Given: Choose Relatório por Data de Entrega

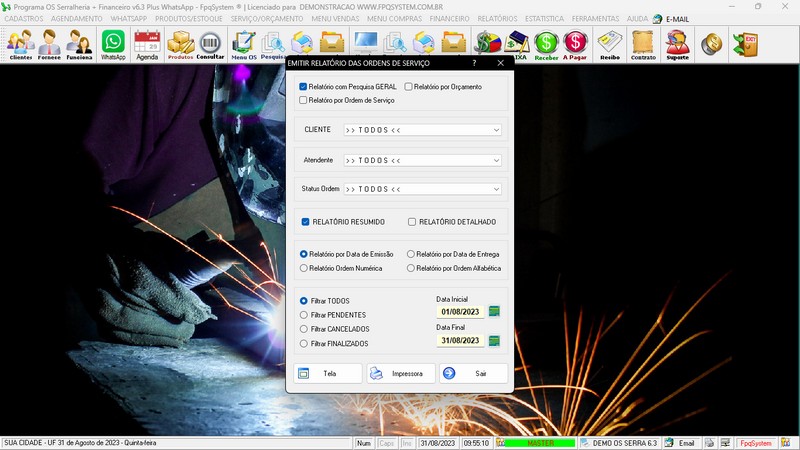Looking at the screenshot, I should coord(411,254).
